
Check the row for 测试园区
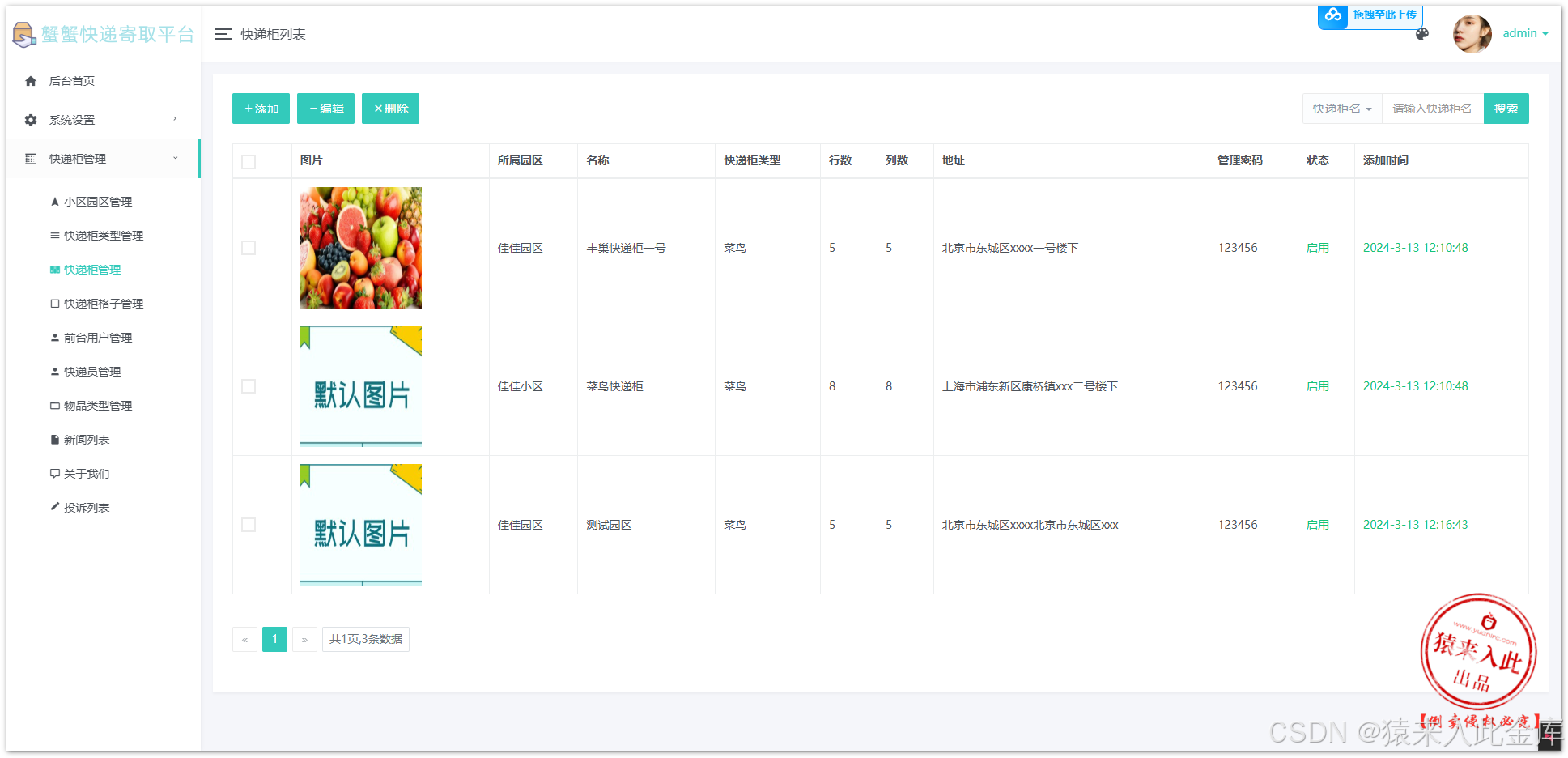249,525
